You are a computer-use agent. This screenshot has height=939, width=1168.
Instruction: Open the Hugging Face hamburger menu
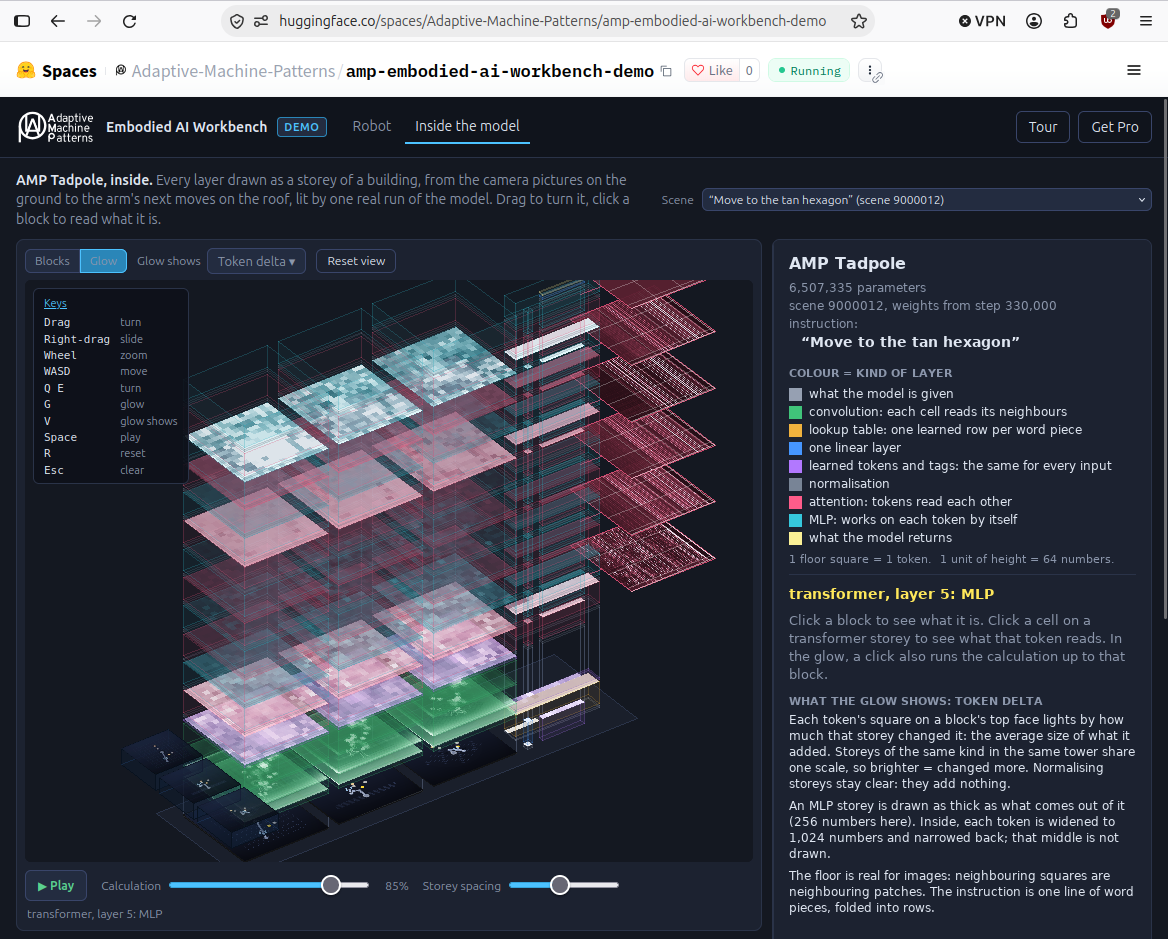tap(1134, 70)
